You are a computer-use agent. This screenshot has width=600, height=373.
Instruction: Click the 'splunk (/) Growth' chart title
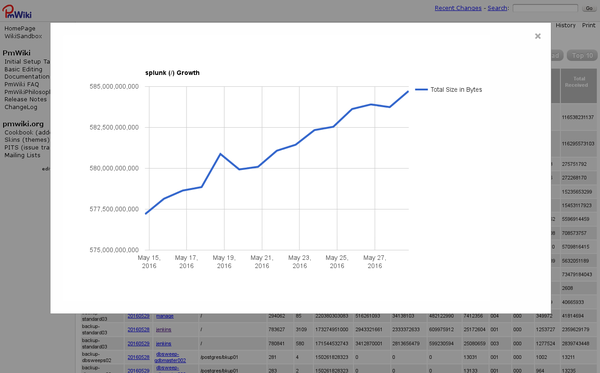172,73
